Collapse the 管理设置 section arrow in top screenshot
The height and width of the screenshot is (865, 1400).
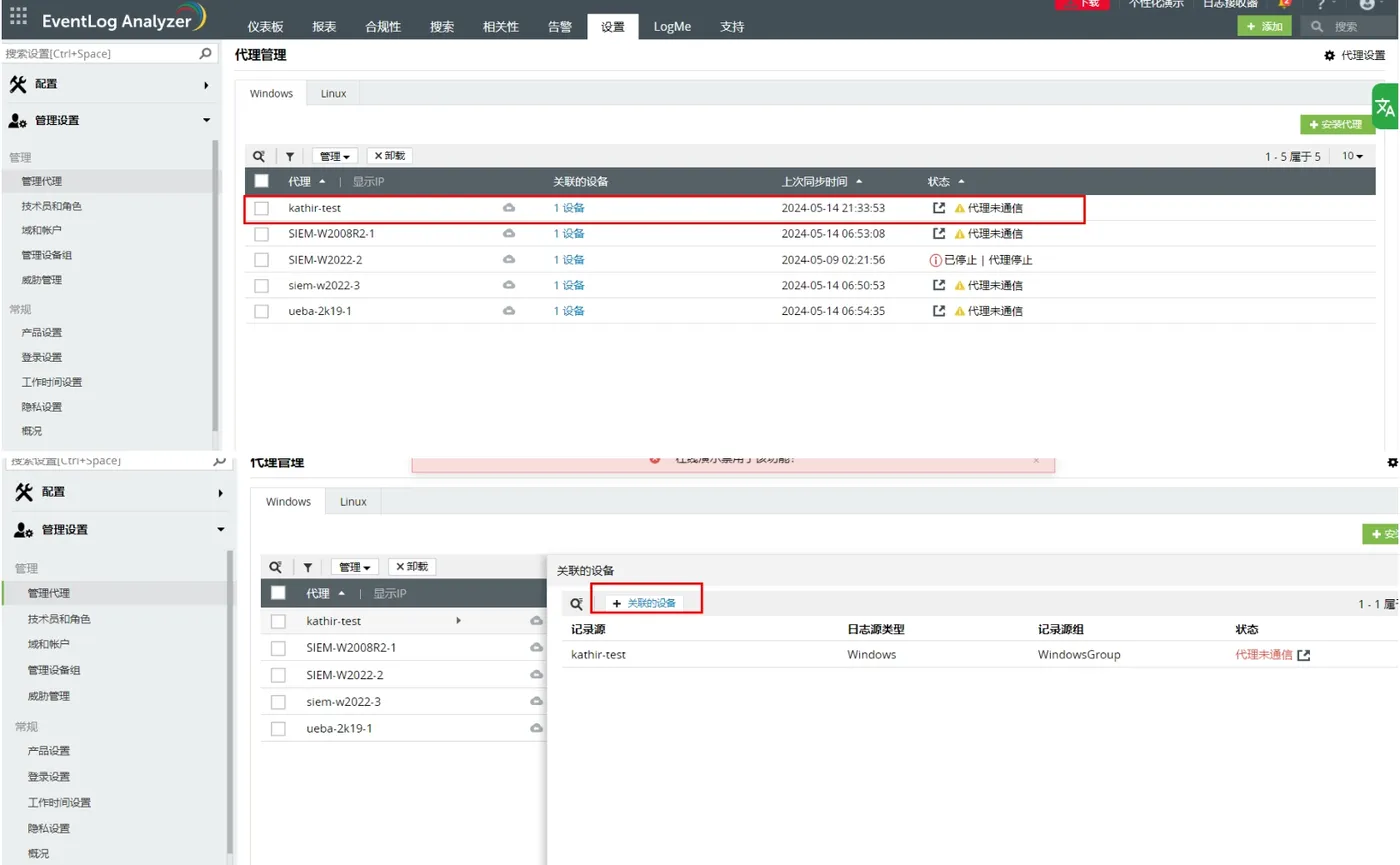(x=207, y=120)
